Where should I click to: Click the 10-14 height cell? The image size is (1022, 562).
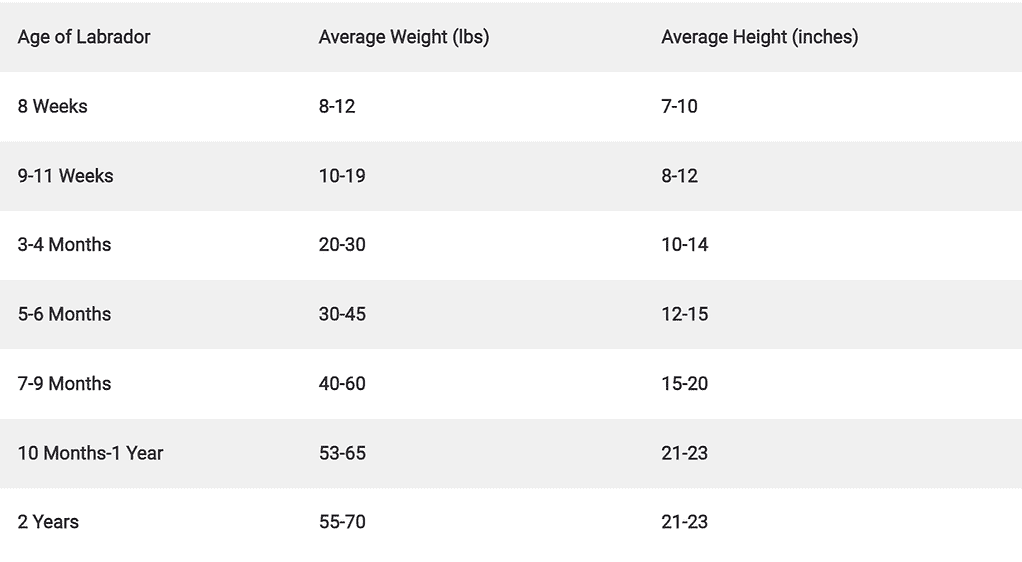[x=684, y=244]
